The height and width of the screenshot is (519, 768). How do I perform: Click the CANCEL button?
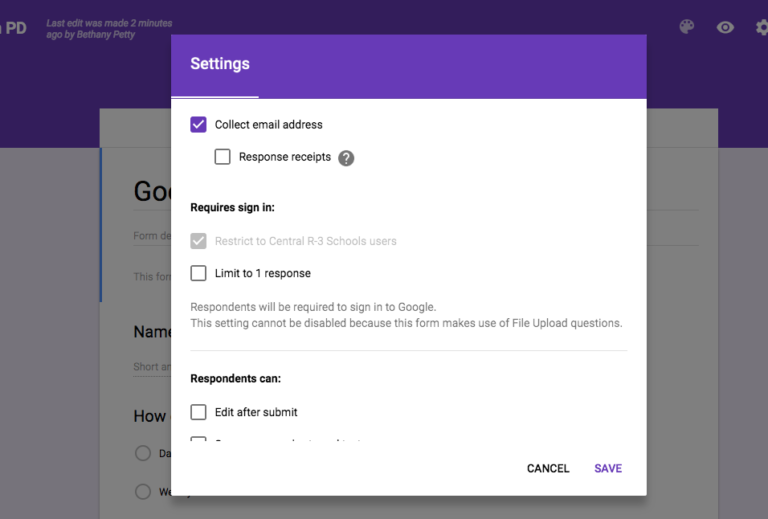click(x=548, y=469)
